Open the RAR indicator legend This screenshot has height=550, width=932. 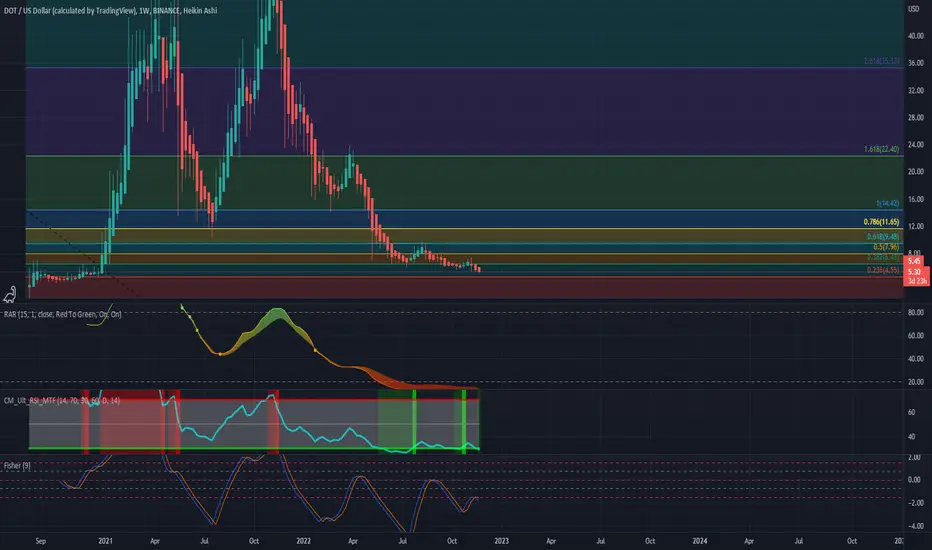(x=62, y=314)
